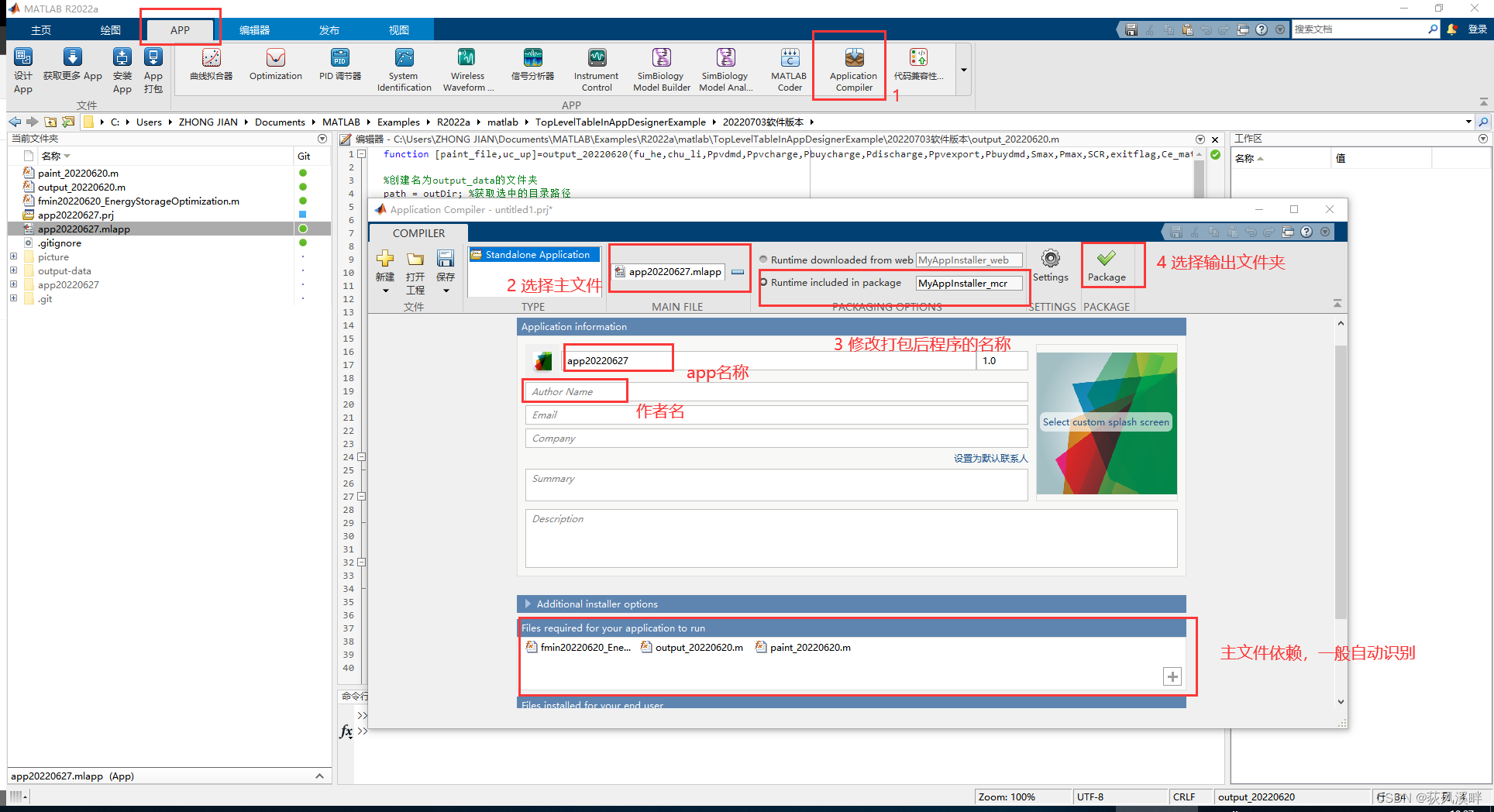Open the System Identification app

click(x=404, y=70)
